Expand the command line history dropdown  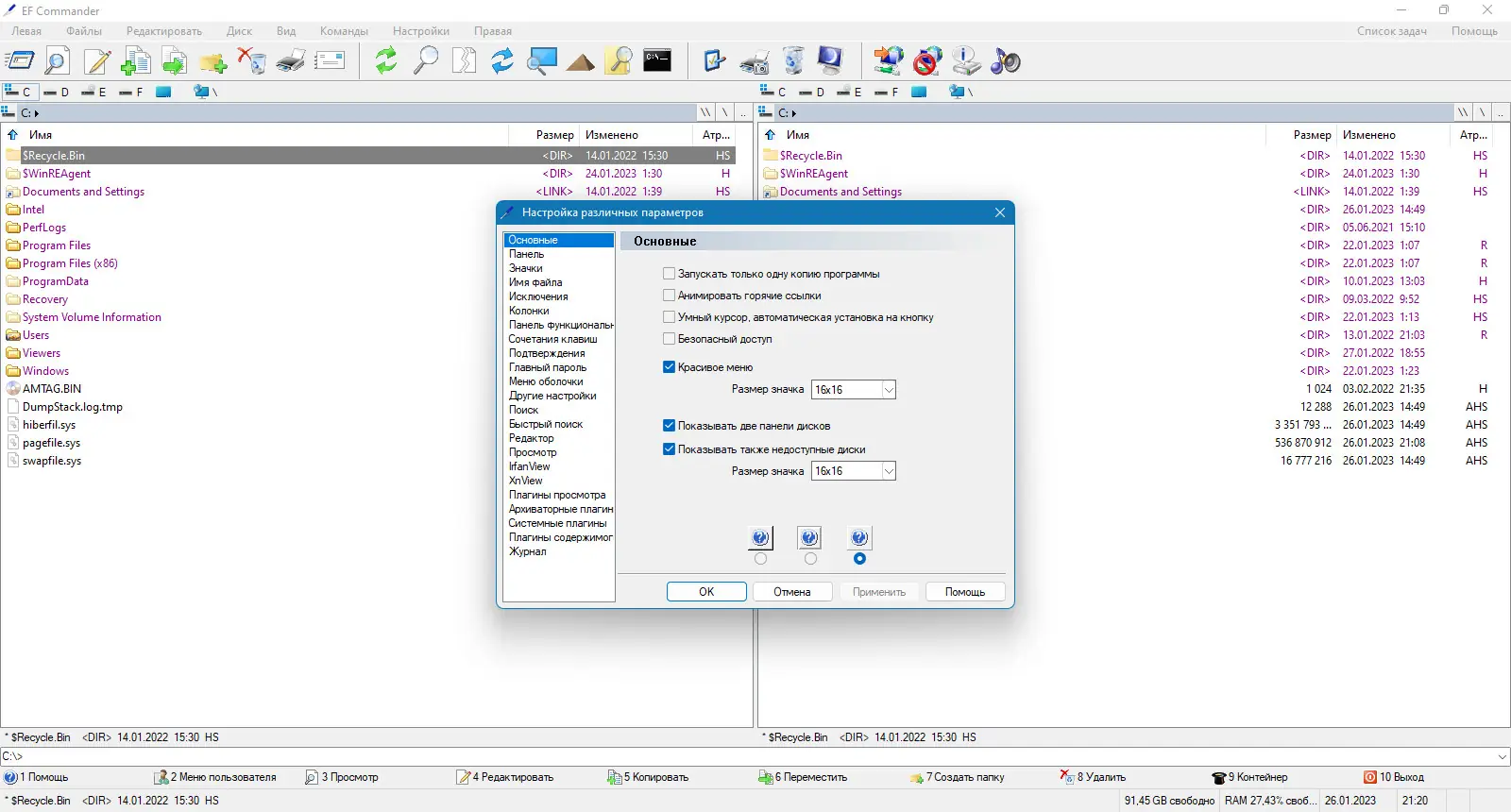(1503, 756)
